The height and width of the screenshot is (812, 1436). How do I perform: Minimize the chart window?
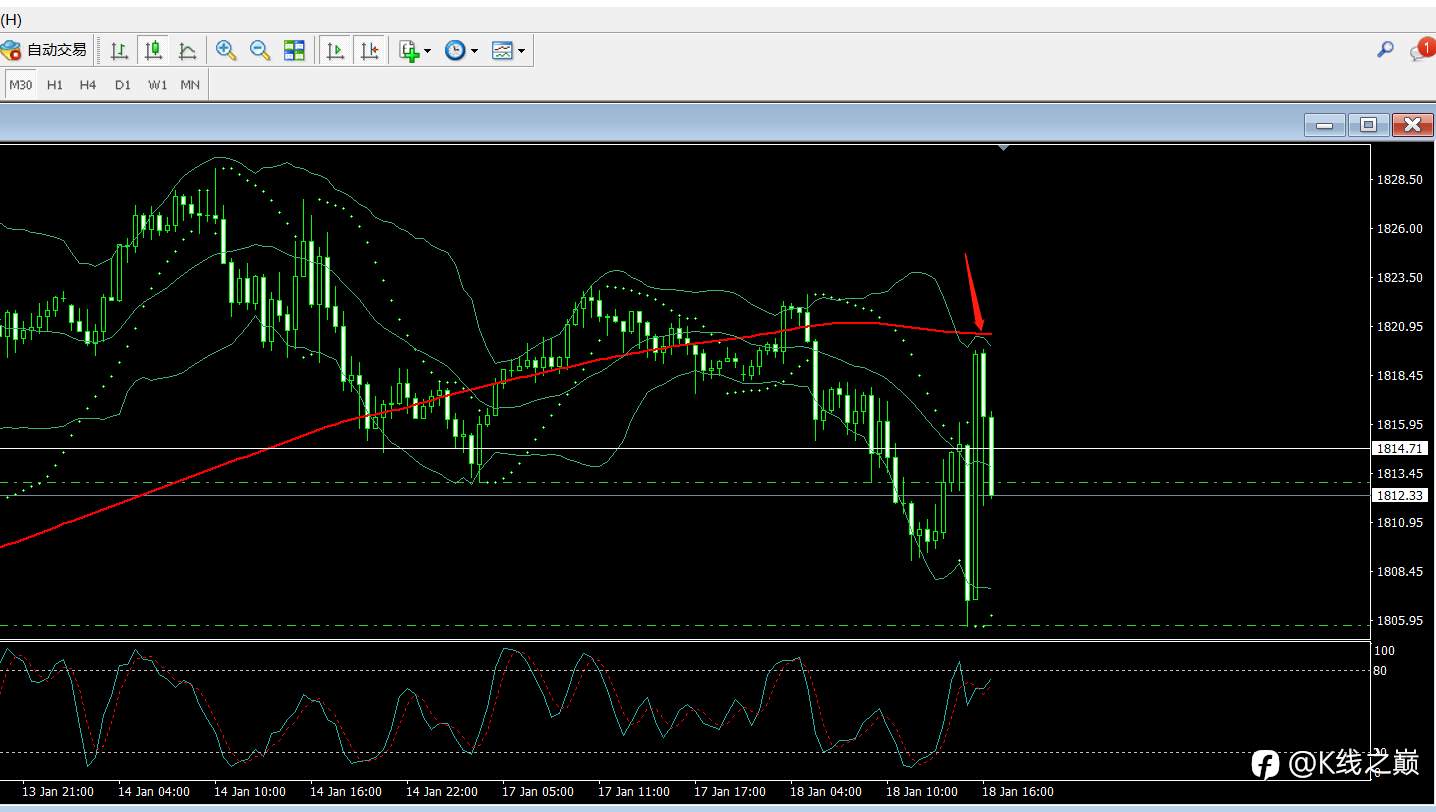(1325, 125)
